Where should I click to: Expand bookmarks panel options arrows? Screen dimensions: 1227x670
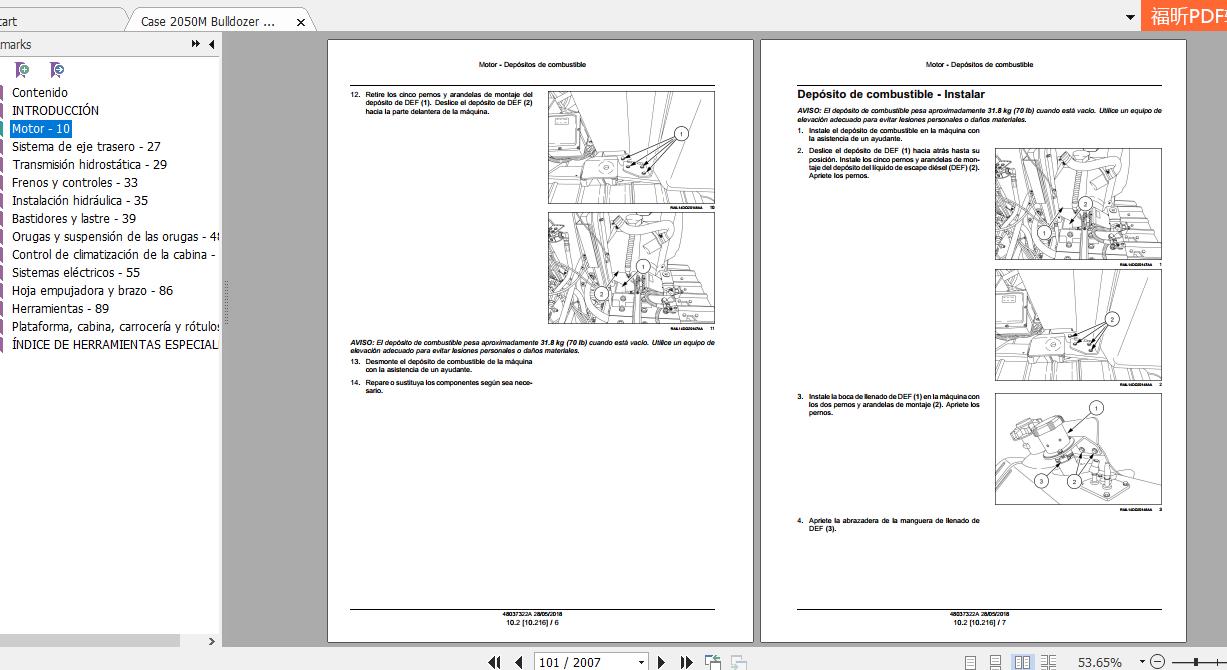[x=196, y=44]
